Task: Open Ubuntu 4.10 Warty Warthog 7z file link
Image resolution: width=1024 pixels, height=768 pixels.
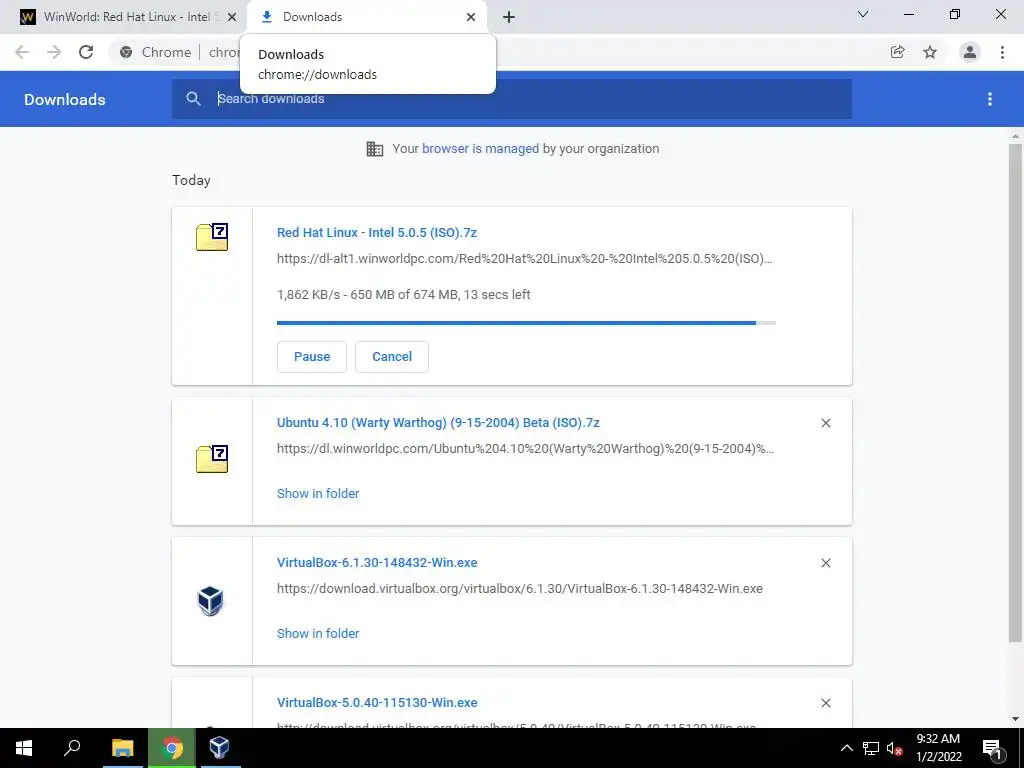Action: coord(438,423)
